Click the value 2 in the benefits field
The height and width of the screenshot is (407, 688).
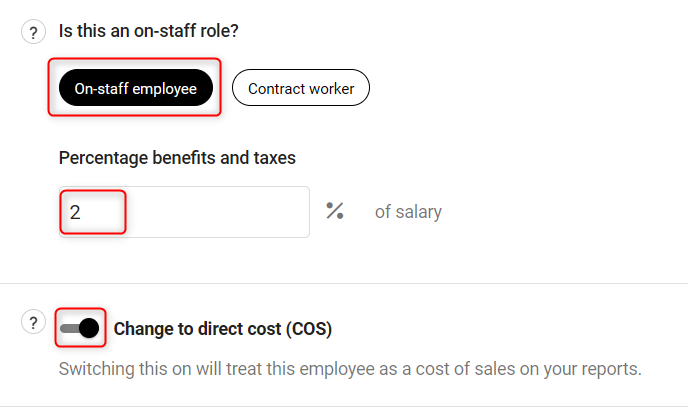click(x=75, y=213)
